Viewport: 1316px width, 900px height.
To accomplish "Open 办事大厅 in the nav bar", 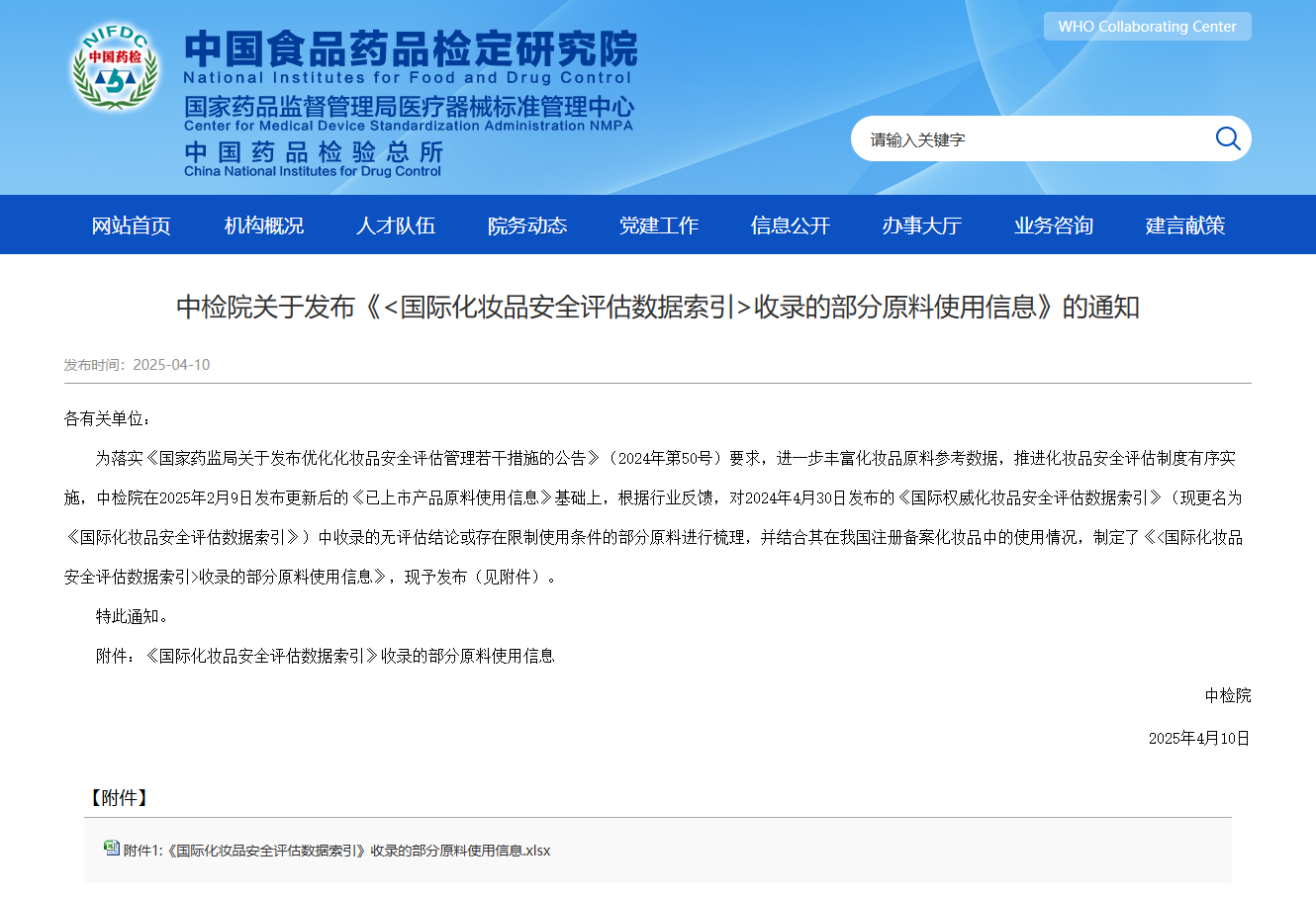I will 921,225.
